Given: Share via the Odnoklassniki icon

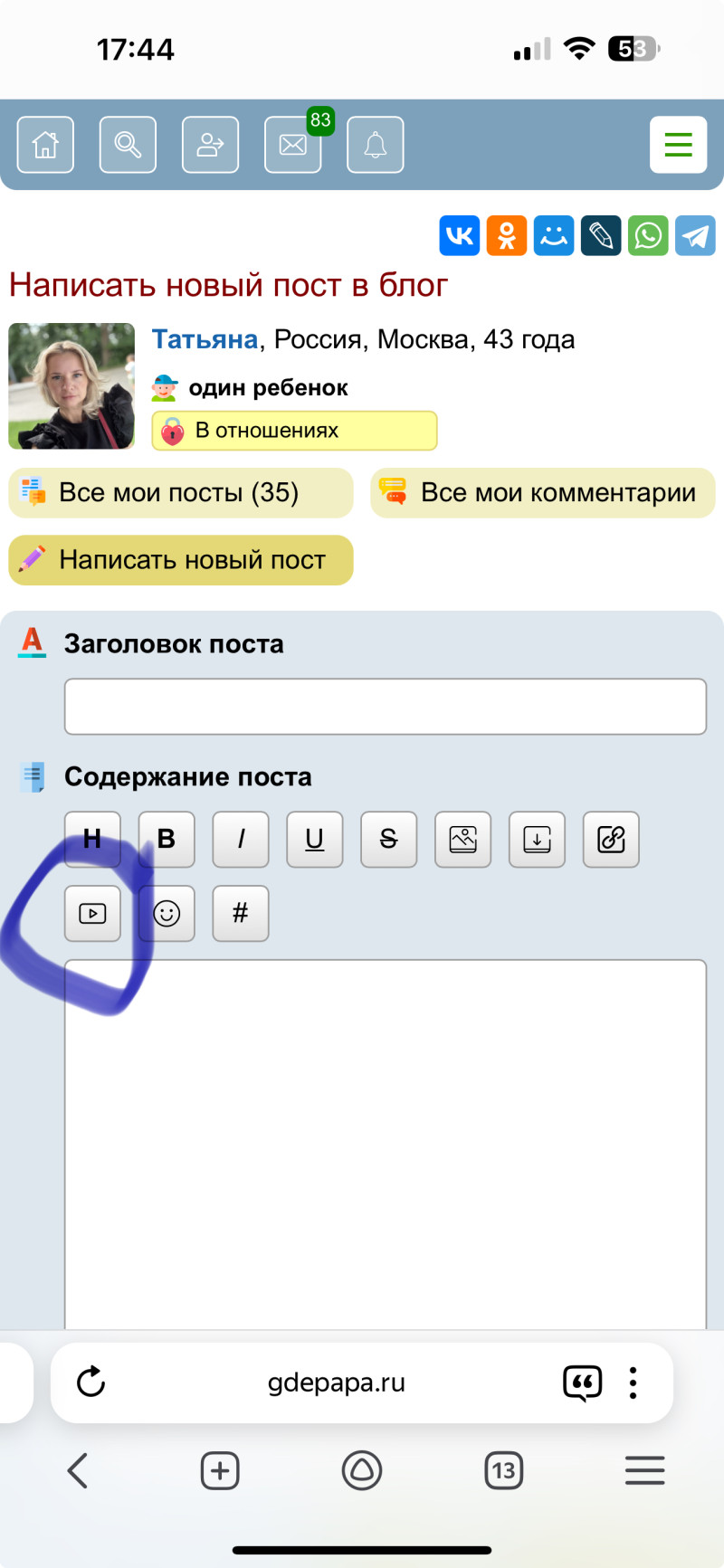Looking at the screenshot, I should pos(507,236).
